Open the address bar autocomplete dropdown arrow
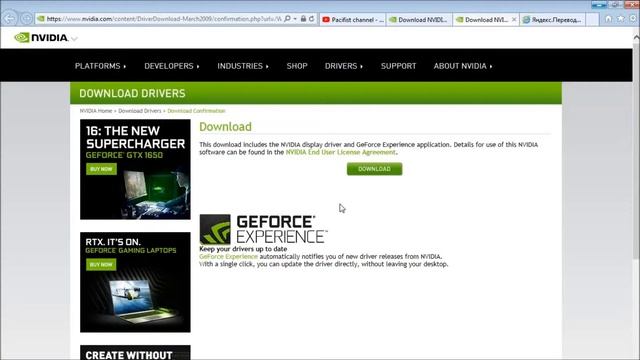640x360 pixels. pos(295,19)
